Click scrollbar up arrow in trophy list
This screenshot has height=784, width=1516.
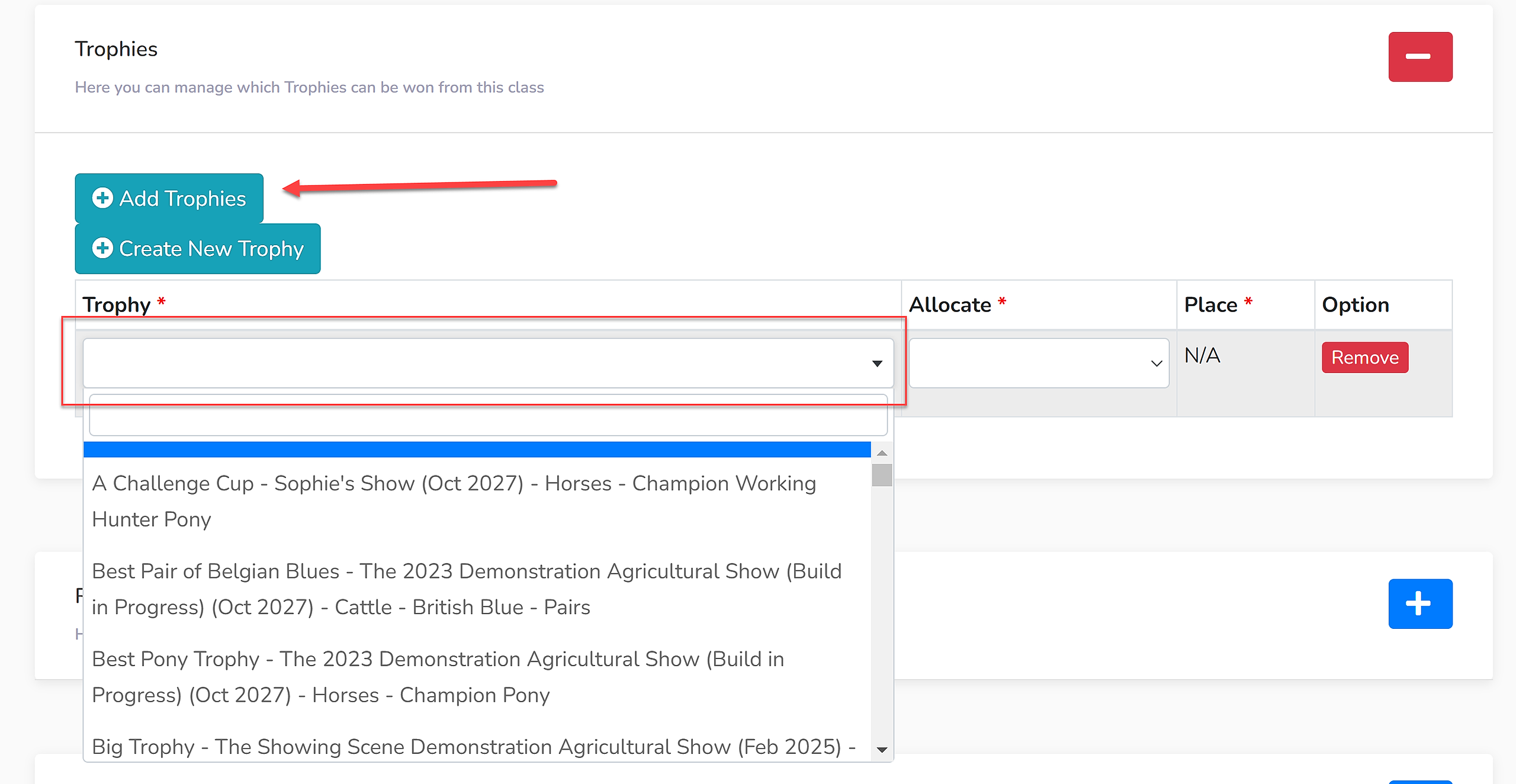[x=882, y=453]
